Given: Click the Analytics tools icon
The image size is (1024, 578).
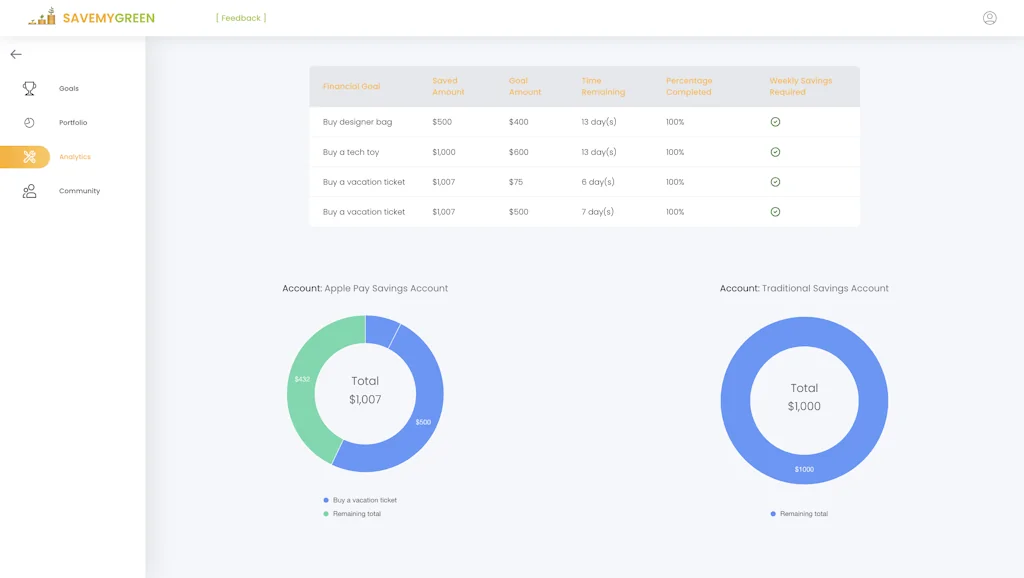Looking at the screenshot, I should point(29,157).
